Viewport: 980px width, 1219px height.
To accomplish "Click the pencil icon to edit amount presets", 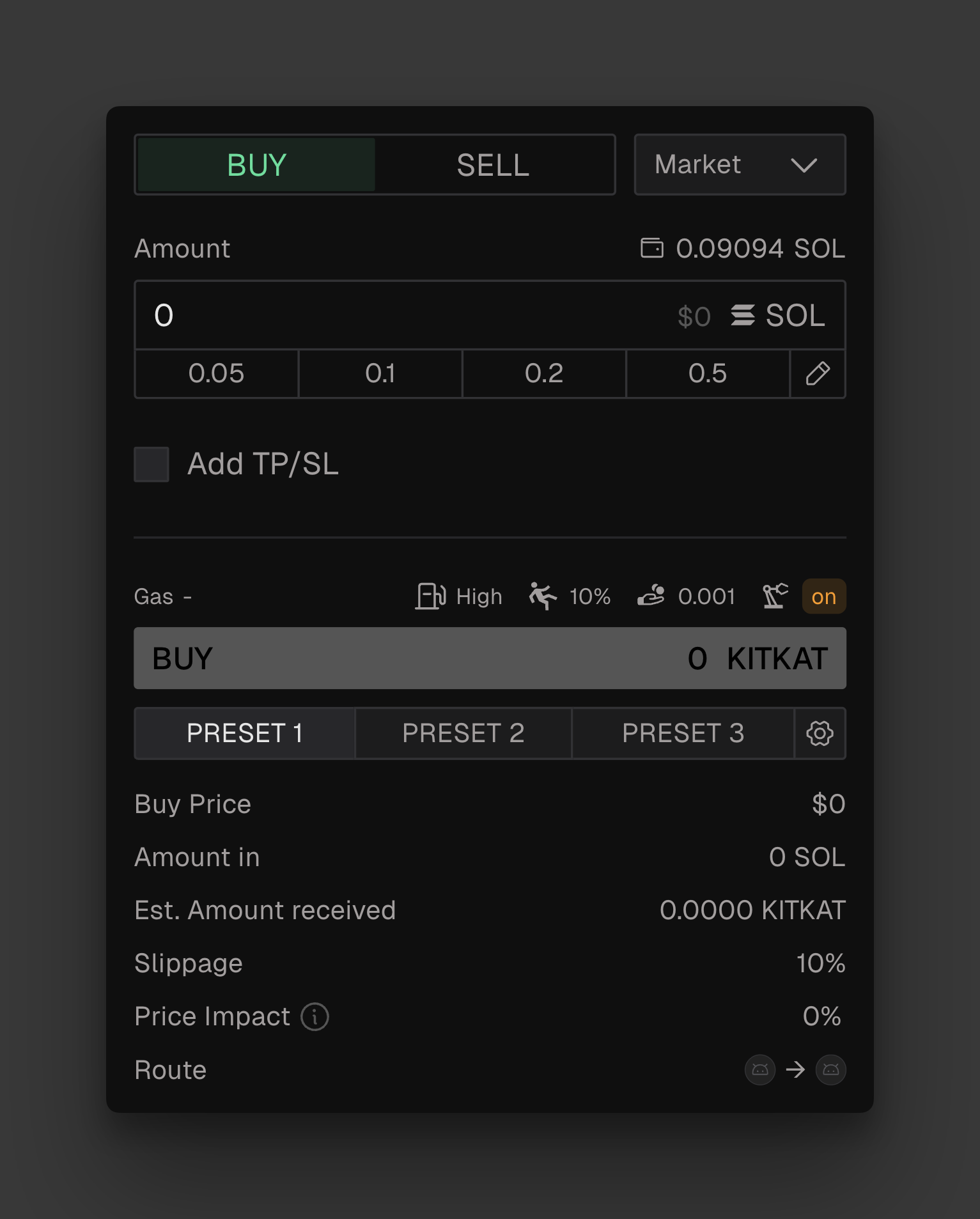I will click(x=818, y=374).
